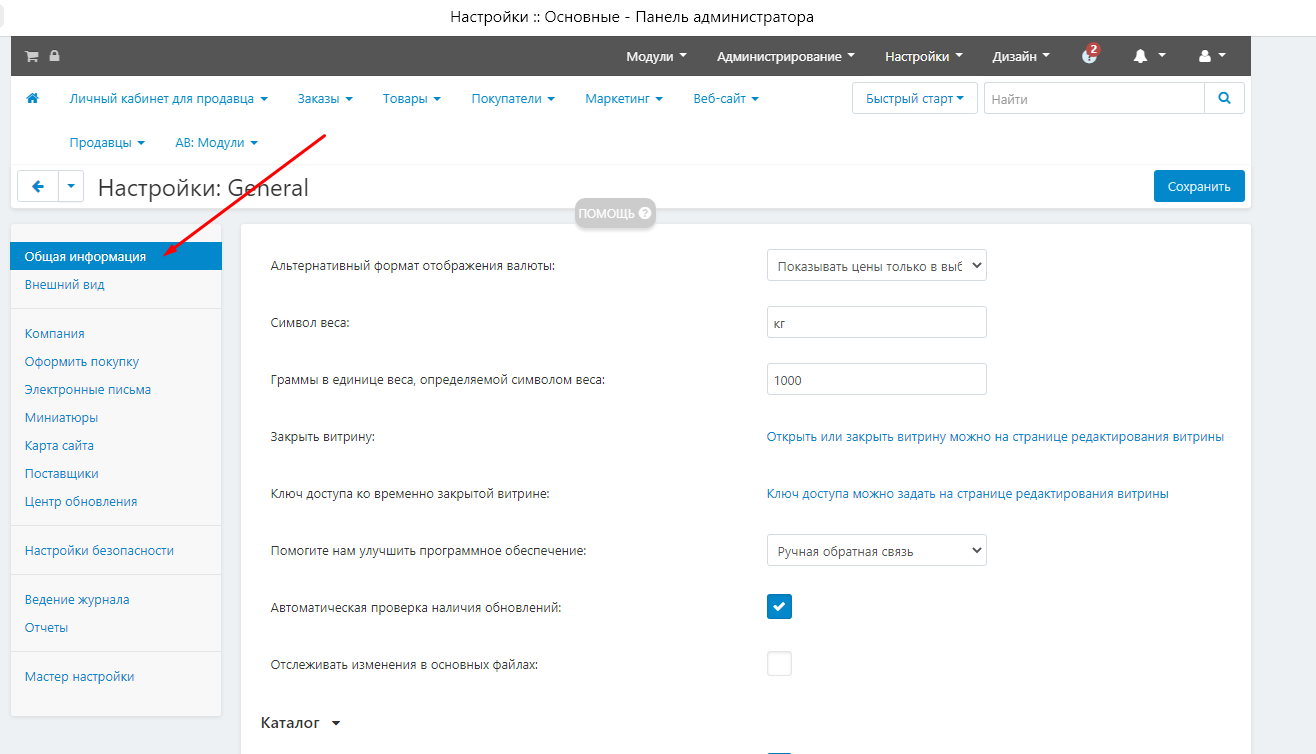Click the Сохранить button
The image size is (1316, 754).
(1199, 186)
